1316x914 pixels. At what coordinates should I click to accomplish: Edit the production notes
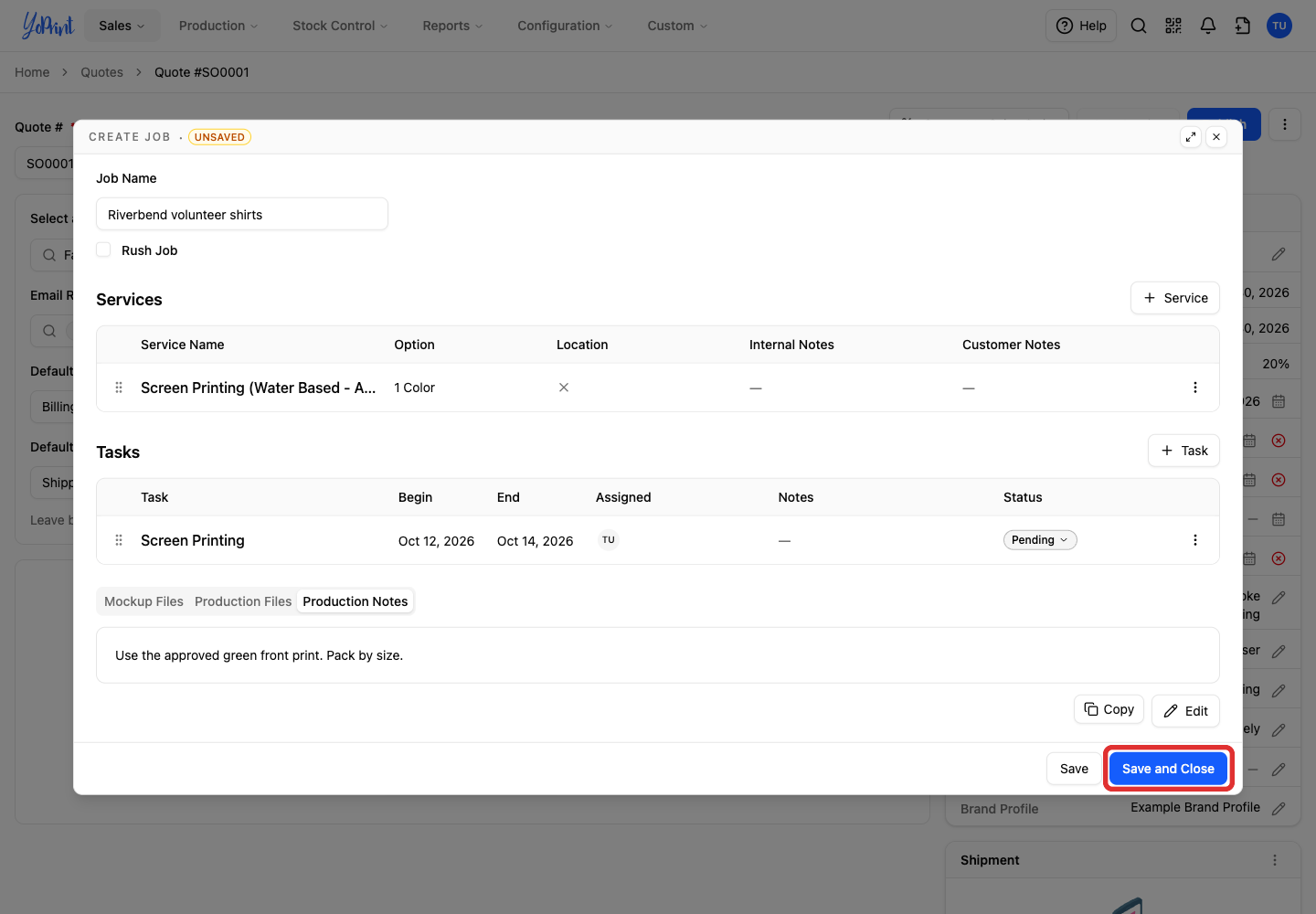(x=1185, y=711)
